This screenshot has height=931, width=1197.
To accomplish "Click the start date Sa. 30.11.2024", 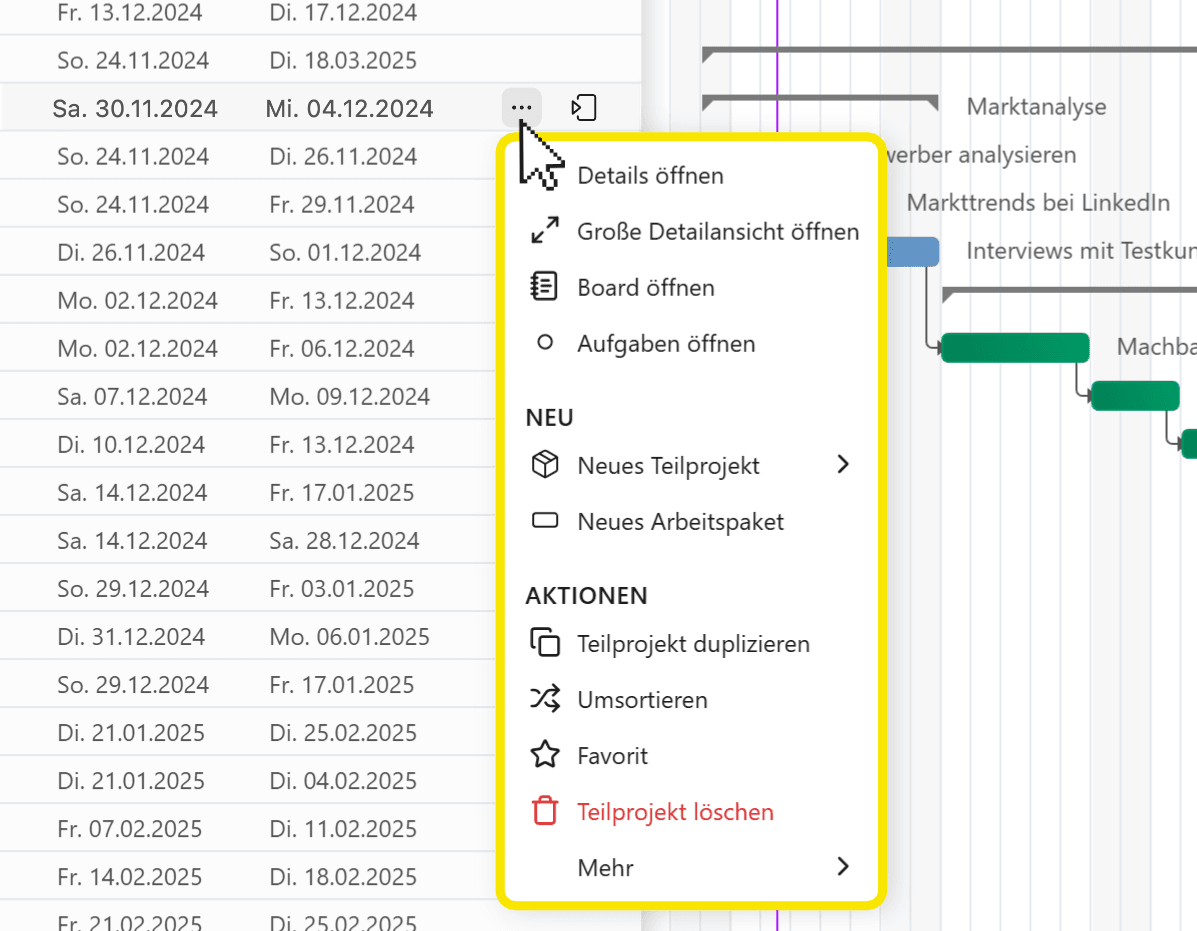I will [x=135, y=108].
